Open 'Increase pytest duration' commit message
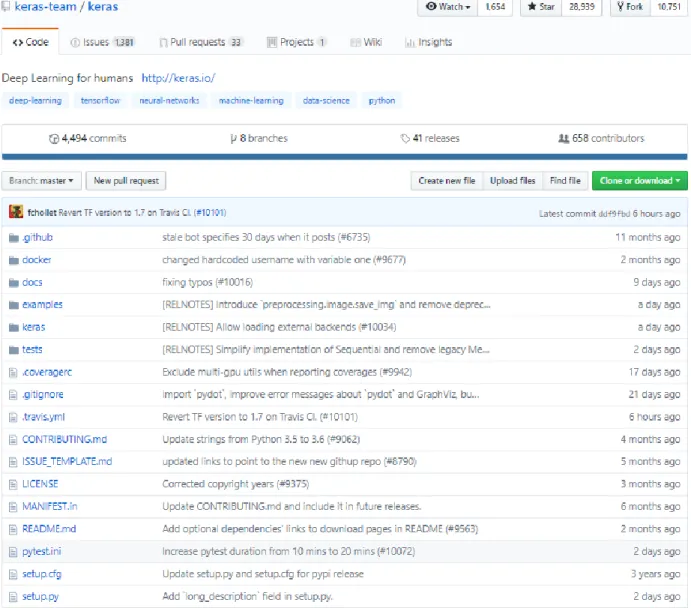This screenshot has width=691, height=608. tap(289, 552)
